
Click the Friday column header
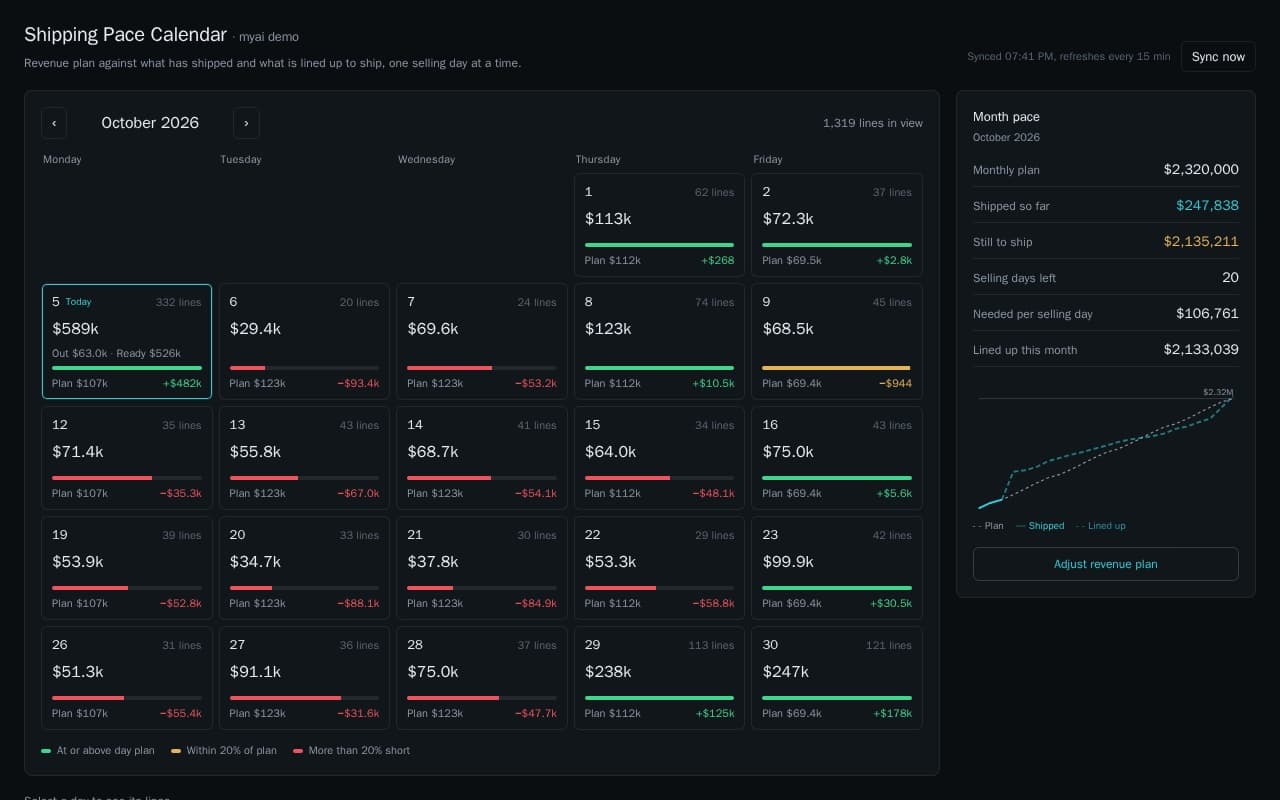tap(768, 160)
